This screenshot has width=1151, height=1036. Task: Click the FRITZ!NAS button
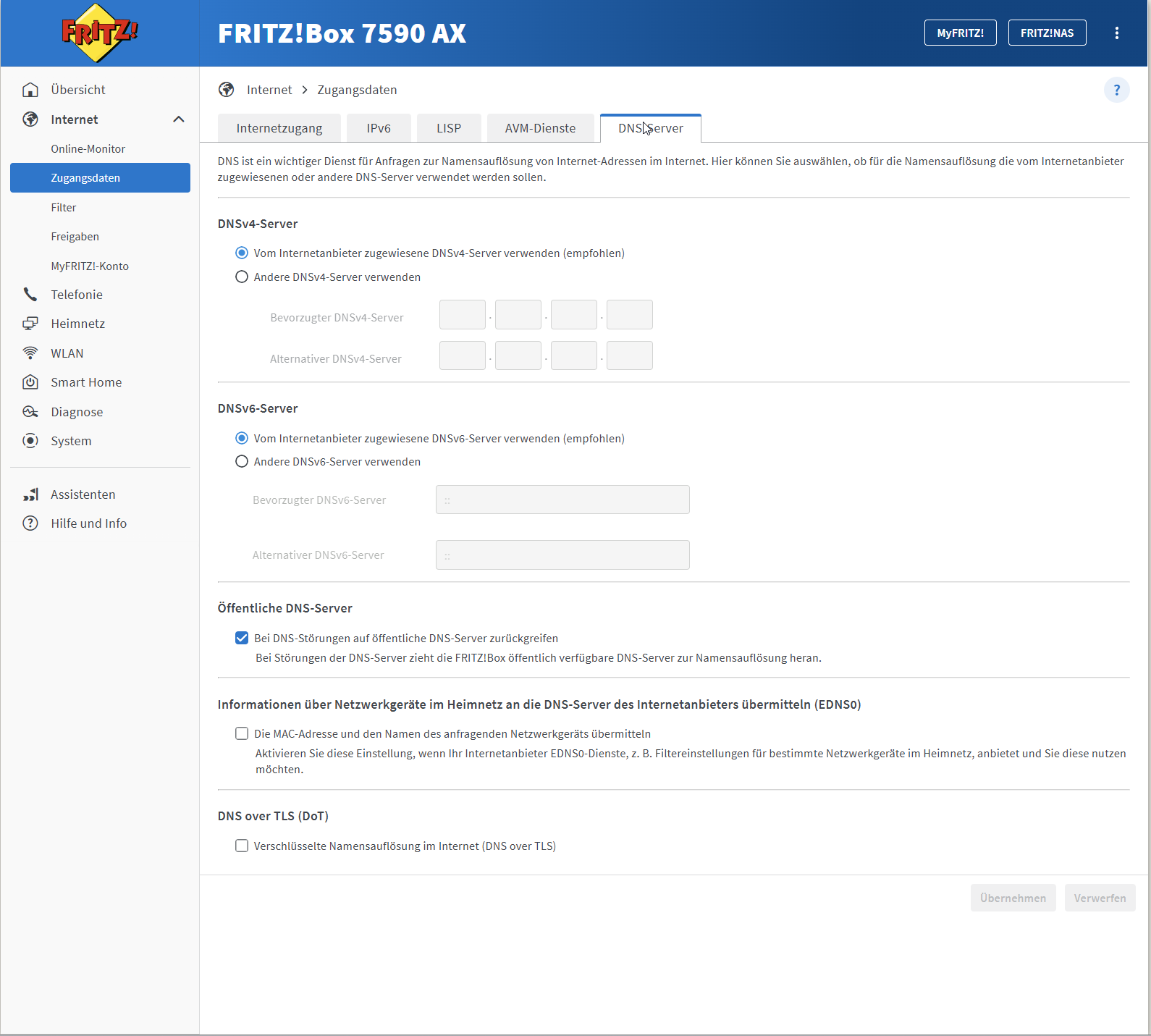(1047, 33)
